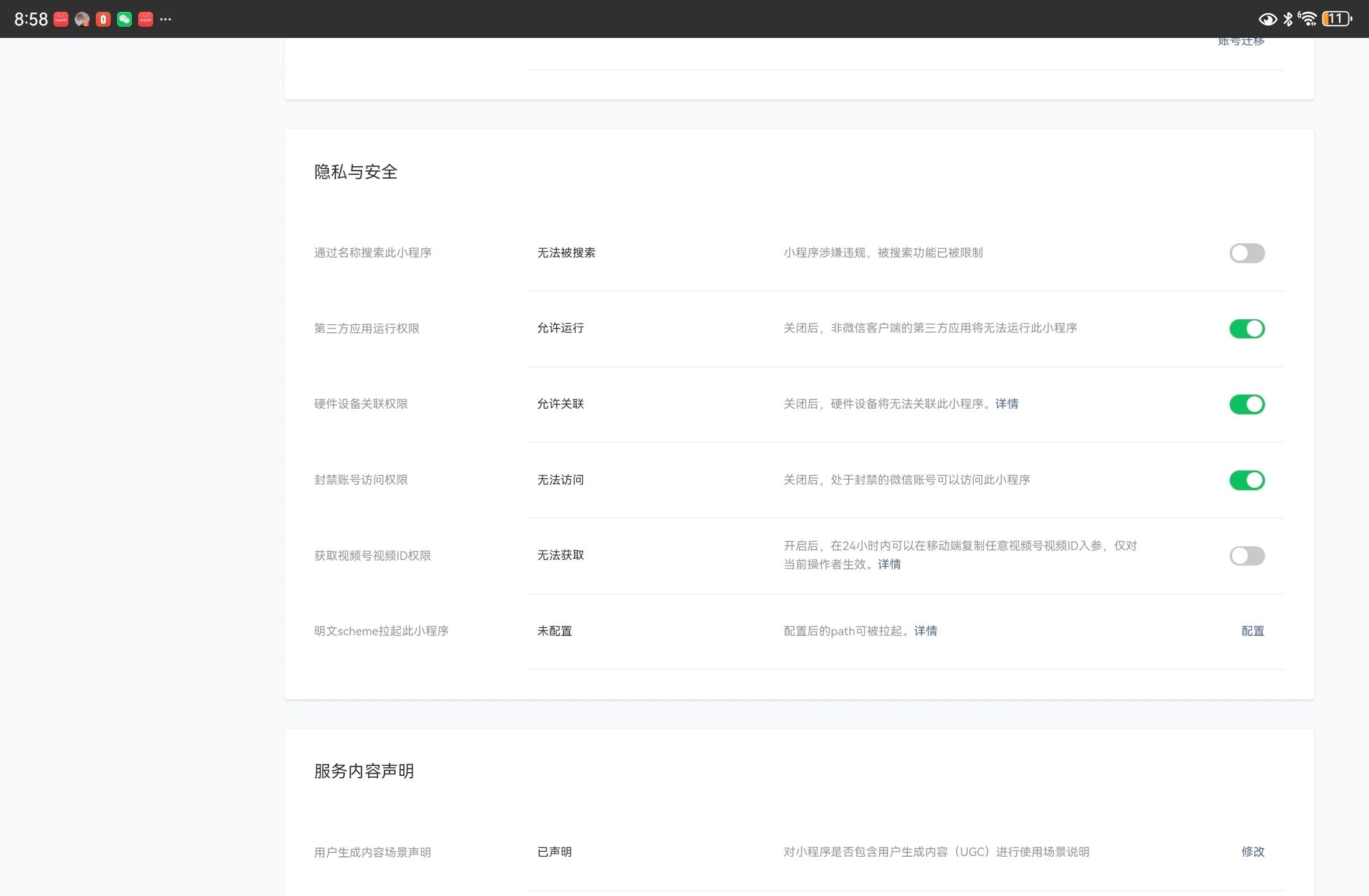Open the three-dots more notifications indicator
The image size is (1369, 896).
pyautogui.click(x=166, y=19)
